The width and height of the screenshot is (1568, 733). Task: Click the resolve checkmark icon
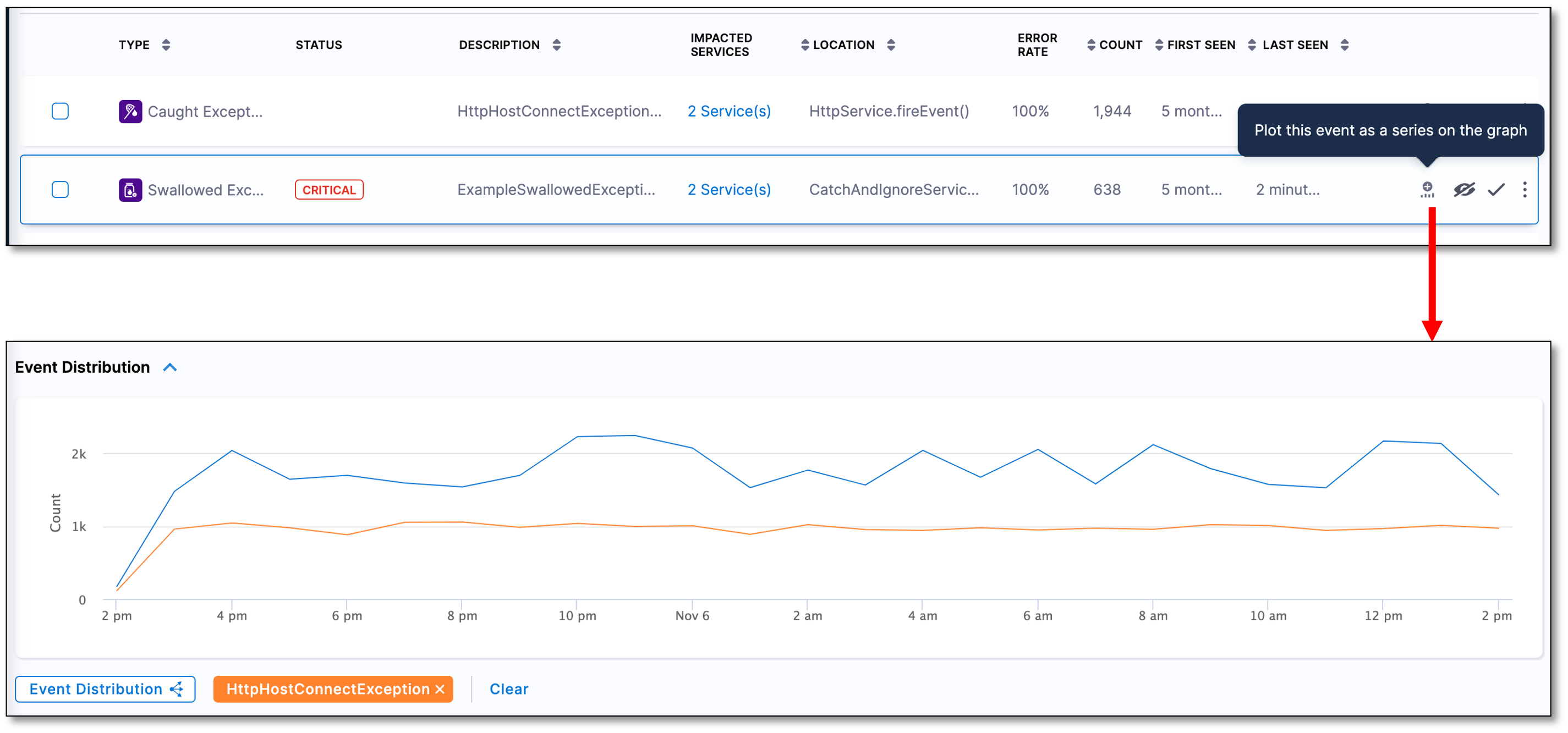[1495, 190]
